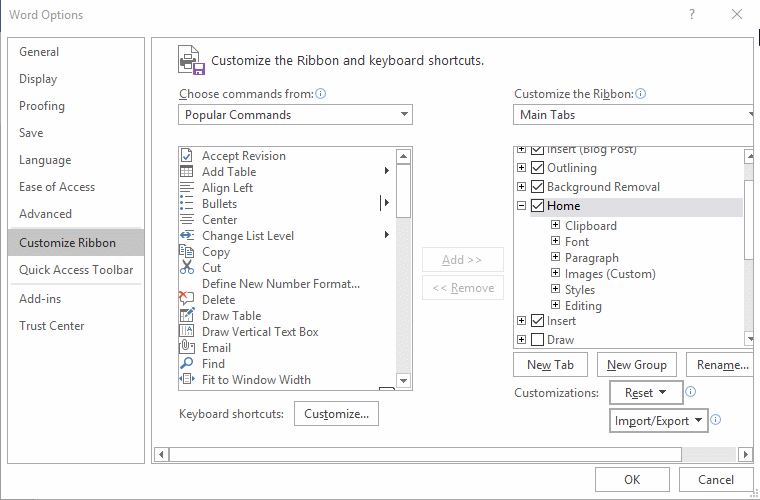Click the Accept Revision command icon
760x500 pixels.
[186, 156]
